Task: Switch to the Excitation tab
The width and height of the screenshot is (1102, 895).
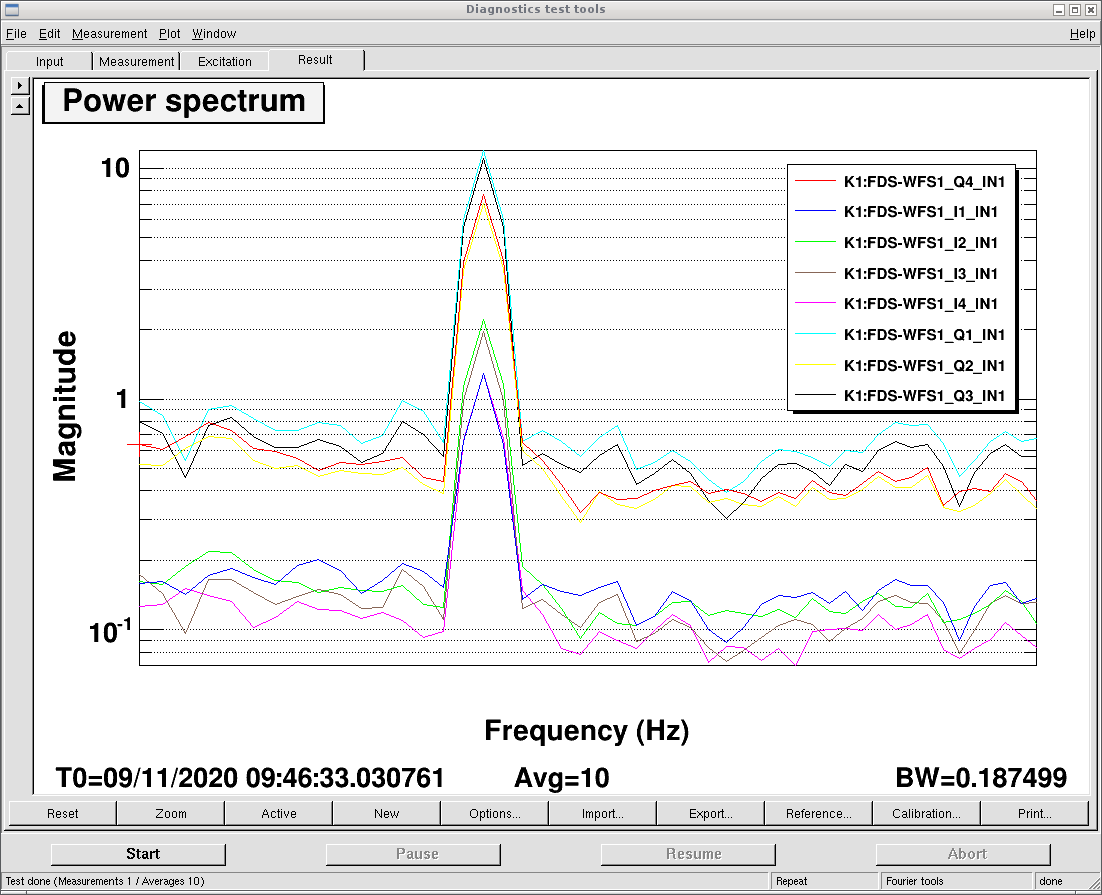Action: [225, 61]
